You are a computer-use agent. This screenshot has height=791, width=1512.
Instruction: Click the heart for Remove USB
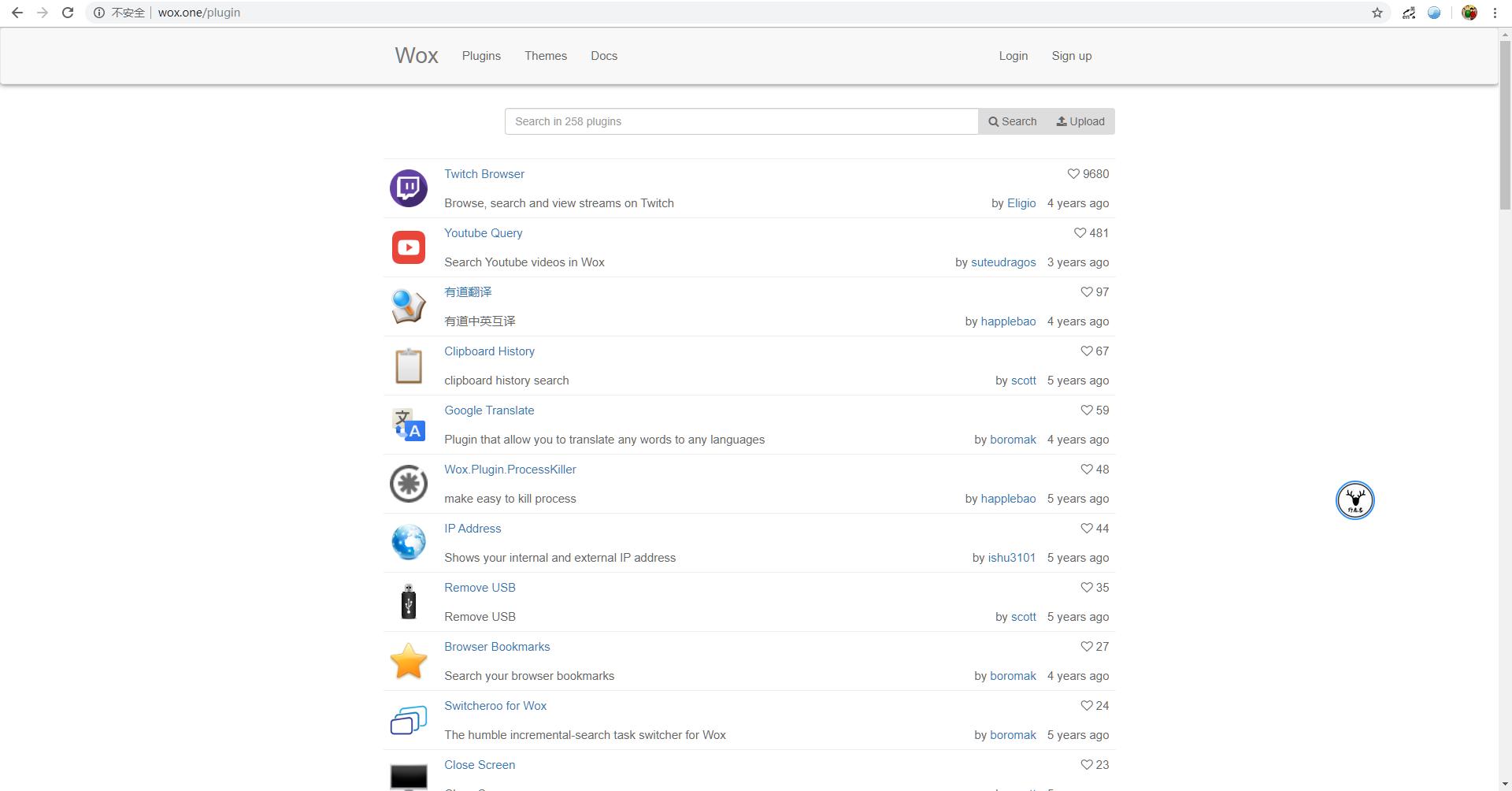point(1087,588)
